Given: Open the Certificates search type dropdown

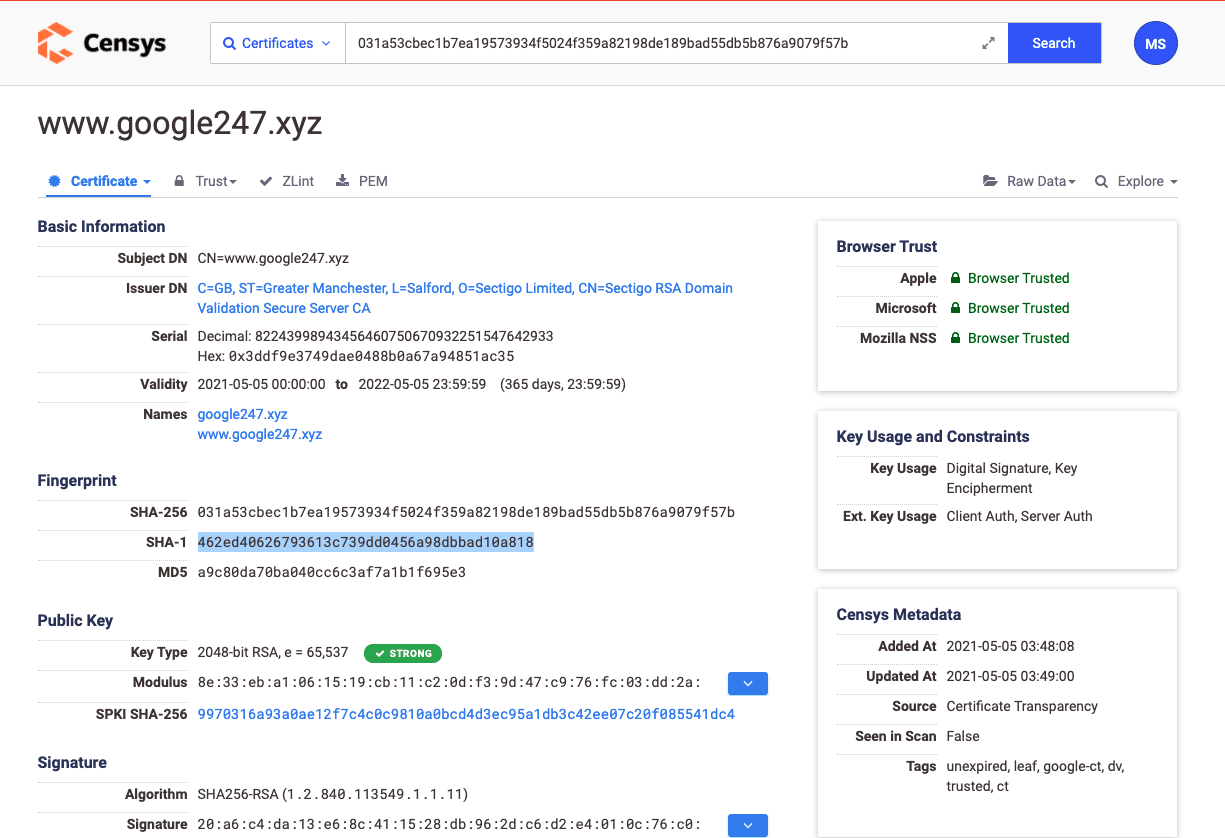Looking at the screenshot, I should 277,43.
